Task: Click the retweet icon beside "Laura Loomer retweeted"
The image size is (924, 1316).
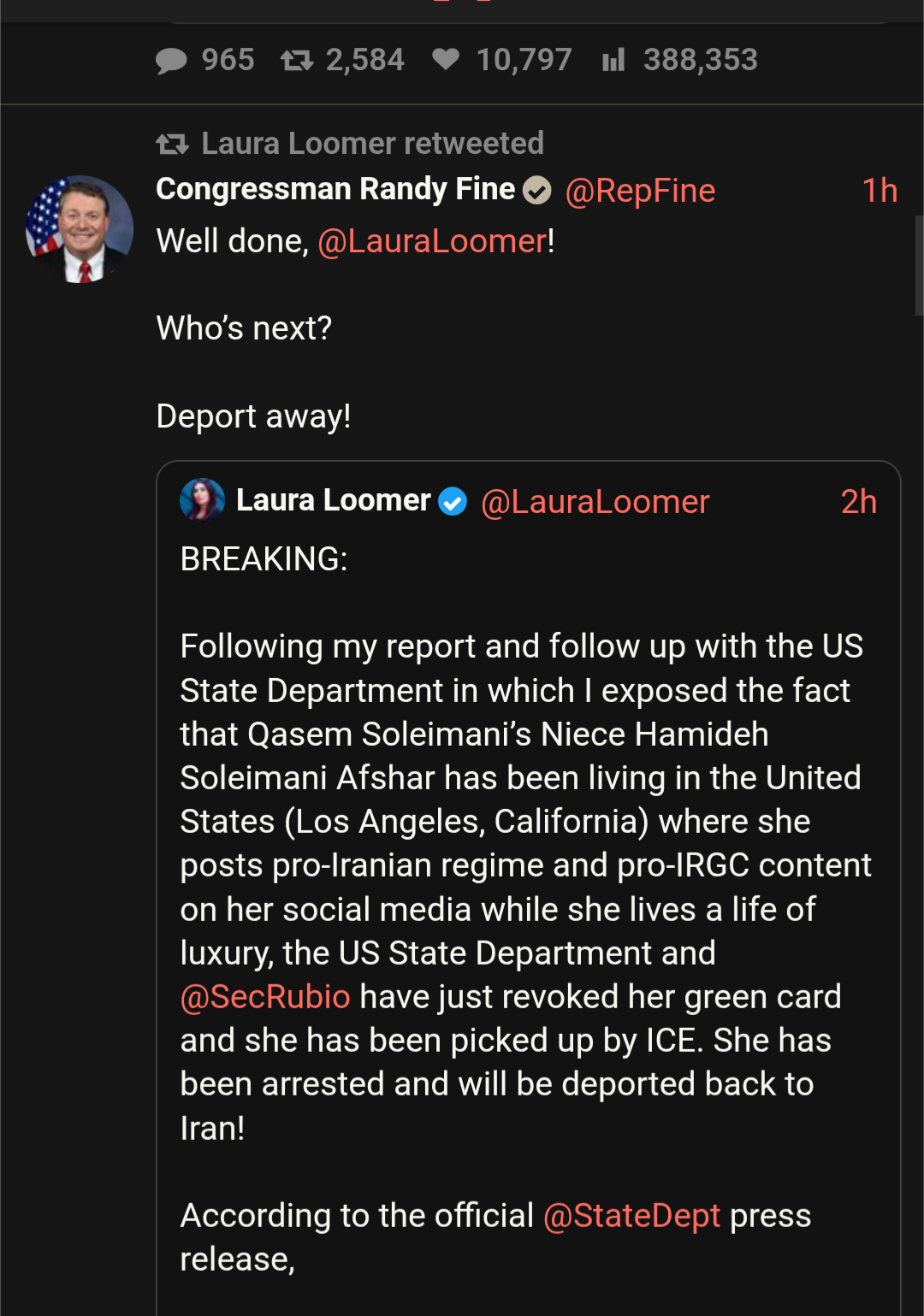Action: [x=172, y=144]
